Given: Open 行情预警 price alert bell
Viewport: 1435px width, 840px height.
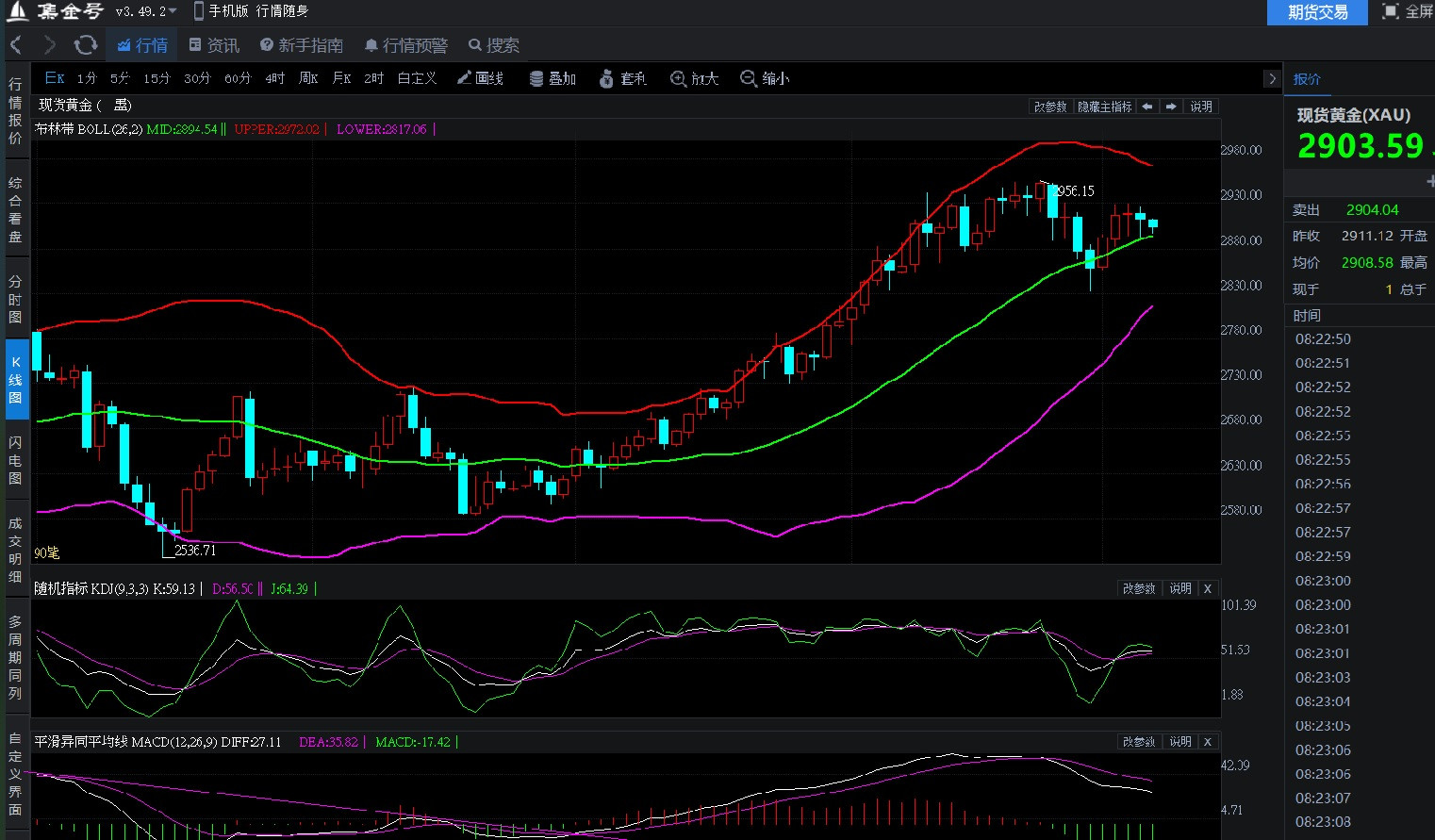Looking at the screenshot, I should 406,45.
